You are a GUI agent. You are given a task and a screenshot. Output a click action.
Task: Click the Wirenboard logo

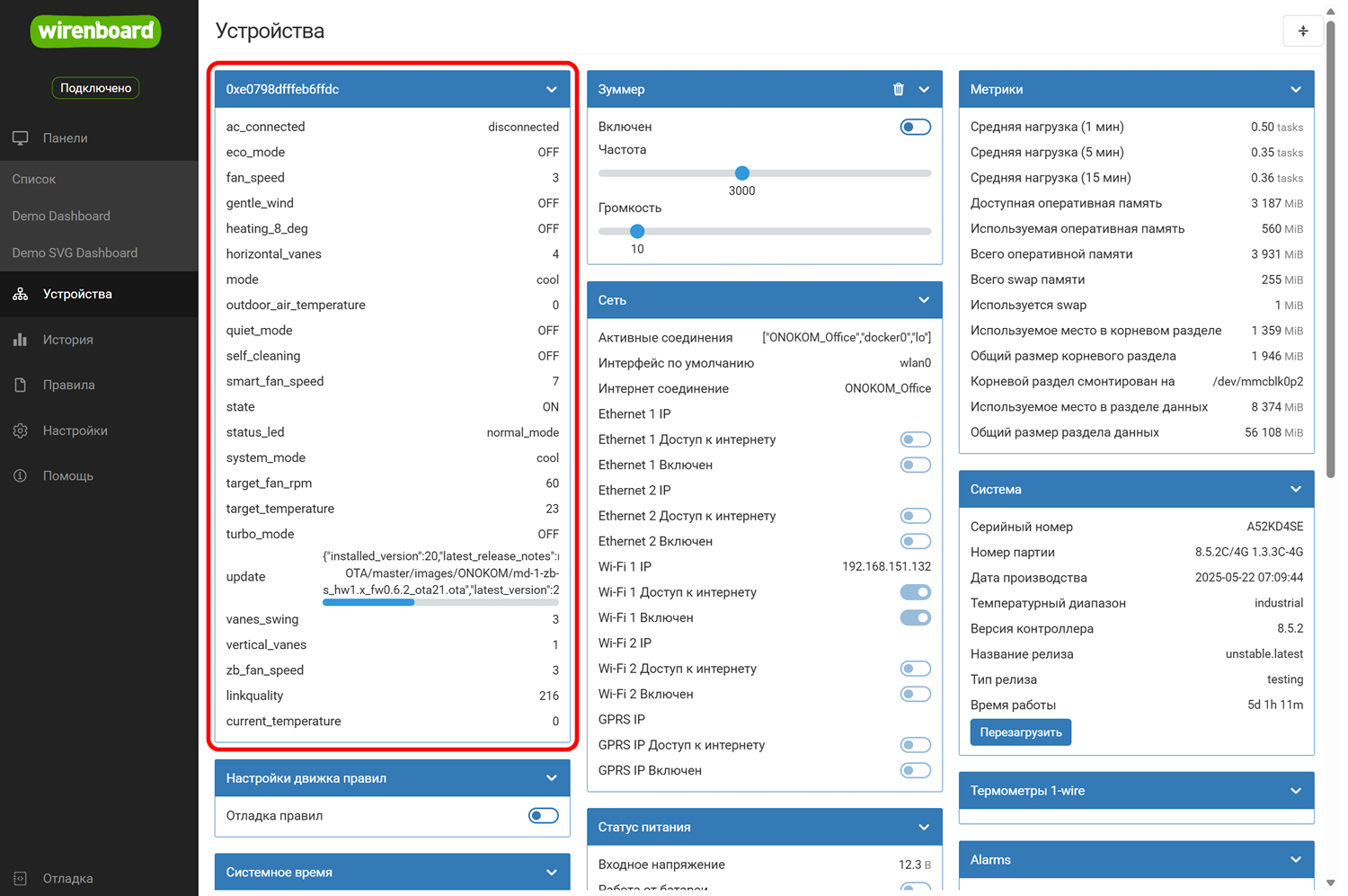click(95, 31)
